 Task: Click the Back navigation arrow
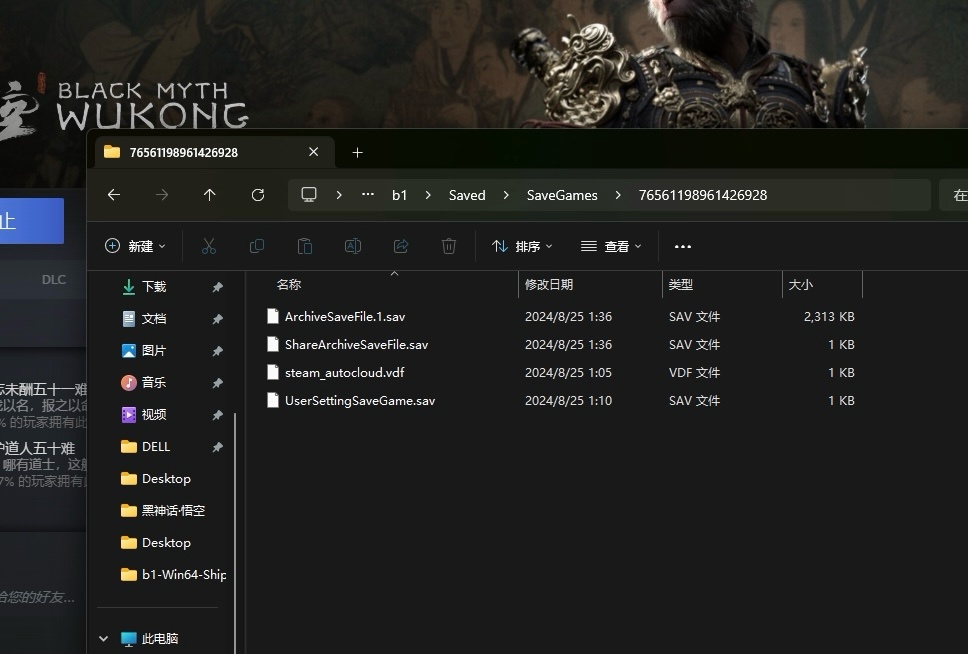(114, 195)
